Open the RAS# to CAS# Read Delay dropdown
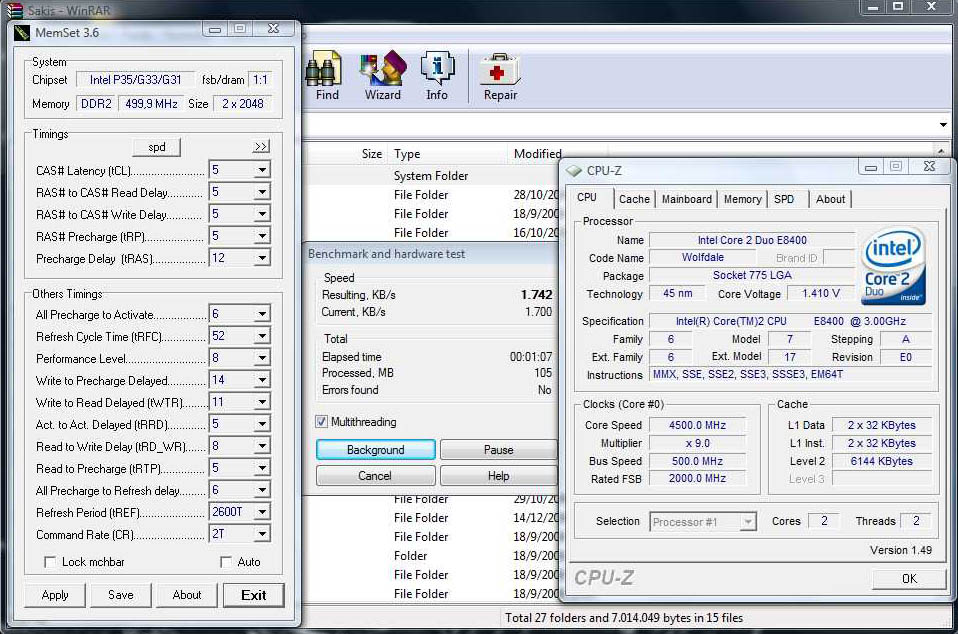The width and height of the screenshot is (958, 634). pos(262,192)
